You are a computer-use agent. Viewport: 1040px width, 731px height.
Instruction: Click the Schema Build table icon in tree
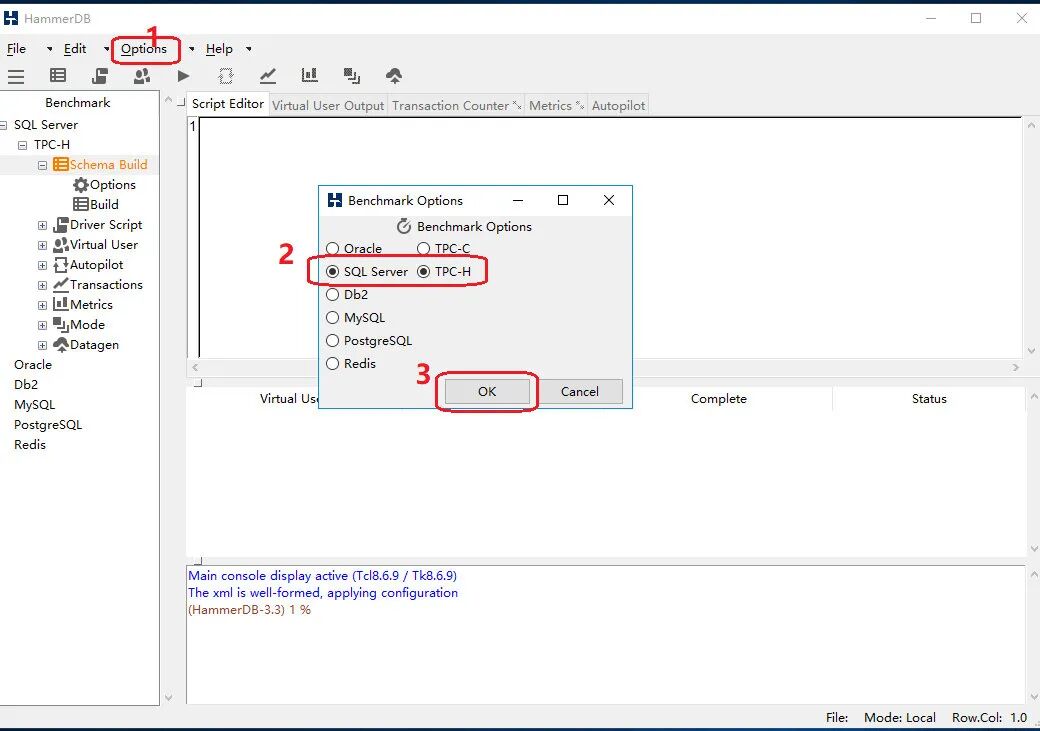[61, 165]
